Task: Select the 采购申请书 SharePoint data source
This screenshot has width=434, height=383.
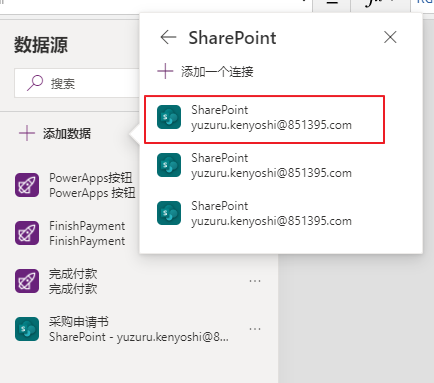Action: click(x=139, y=329)
